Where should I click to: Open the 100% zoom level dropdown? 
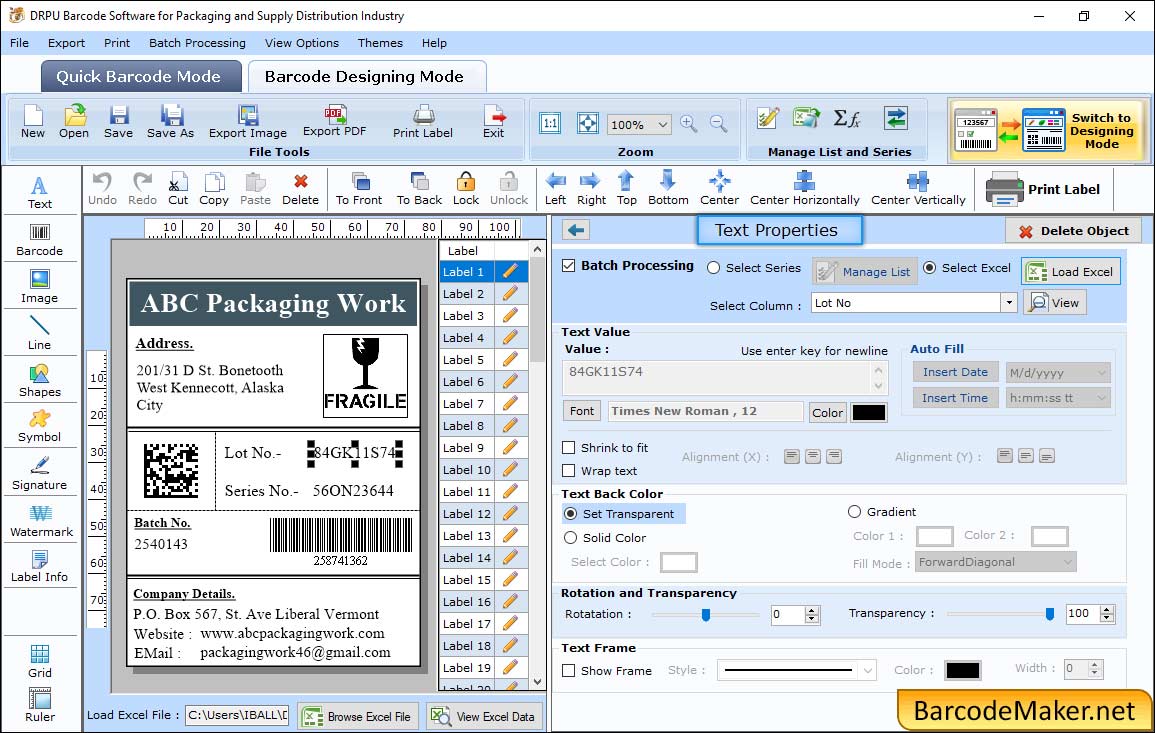[x=639, y=124]
